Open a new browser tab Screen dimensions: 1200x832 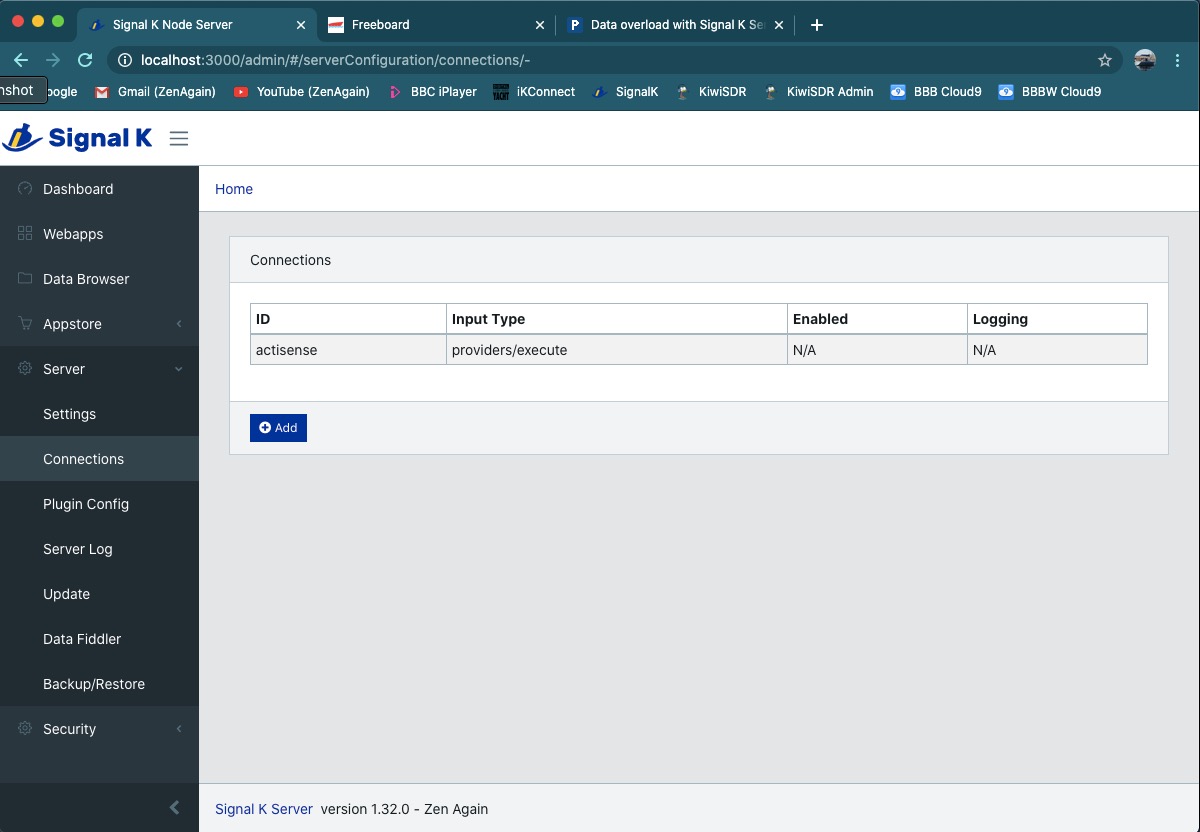click(x=817, y=25)
